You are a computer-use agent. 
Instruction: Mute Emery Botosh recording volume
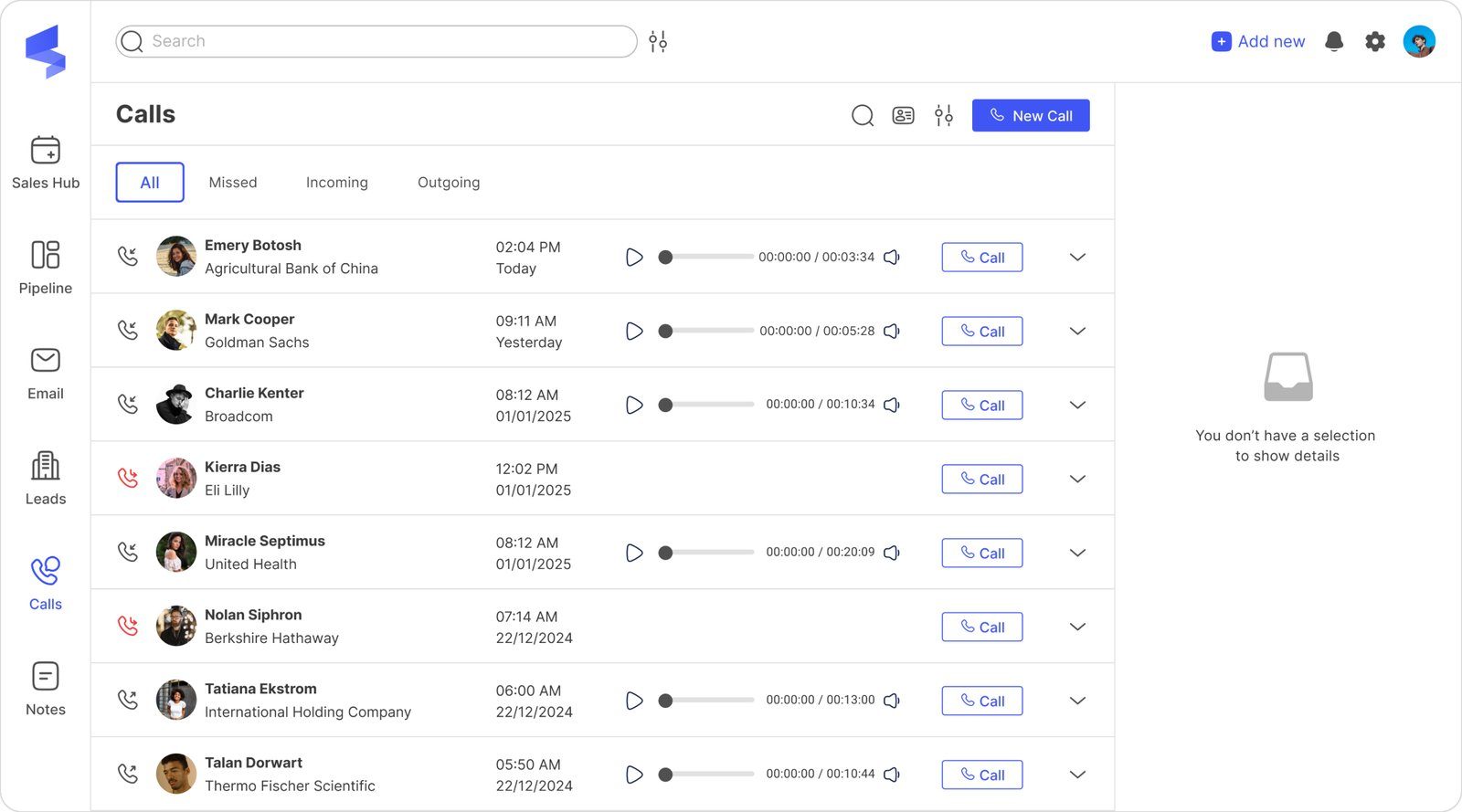tap(892, 258)
